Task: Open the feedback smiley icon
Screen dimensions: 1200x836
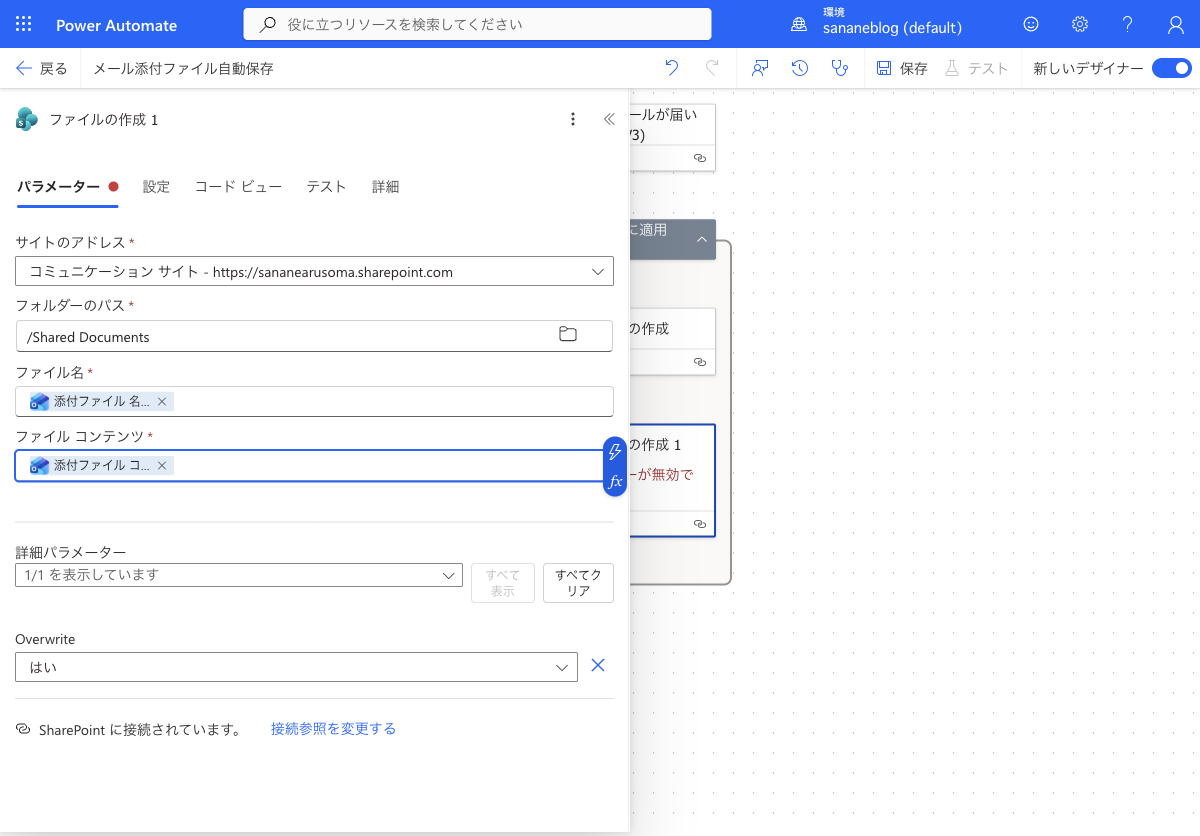Action: pos(1031,24)
